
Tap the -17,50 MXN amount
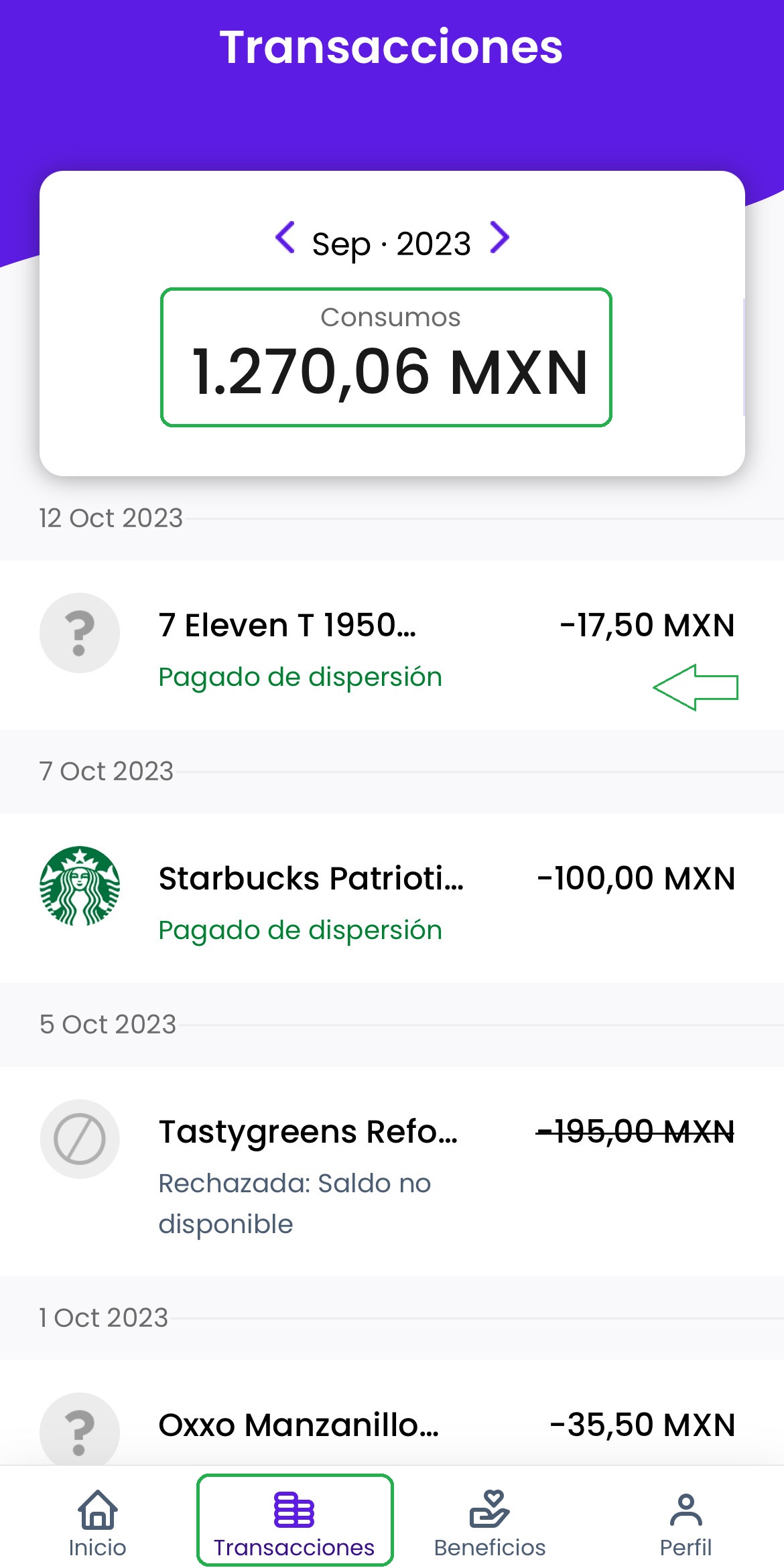647,626
